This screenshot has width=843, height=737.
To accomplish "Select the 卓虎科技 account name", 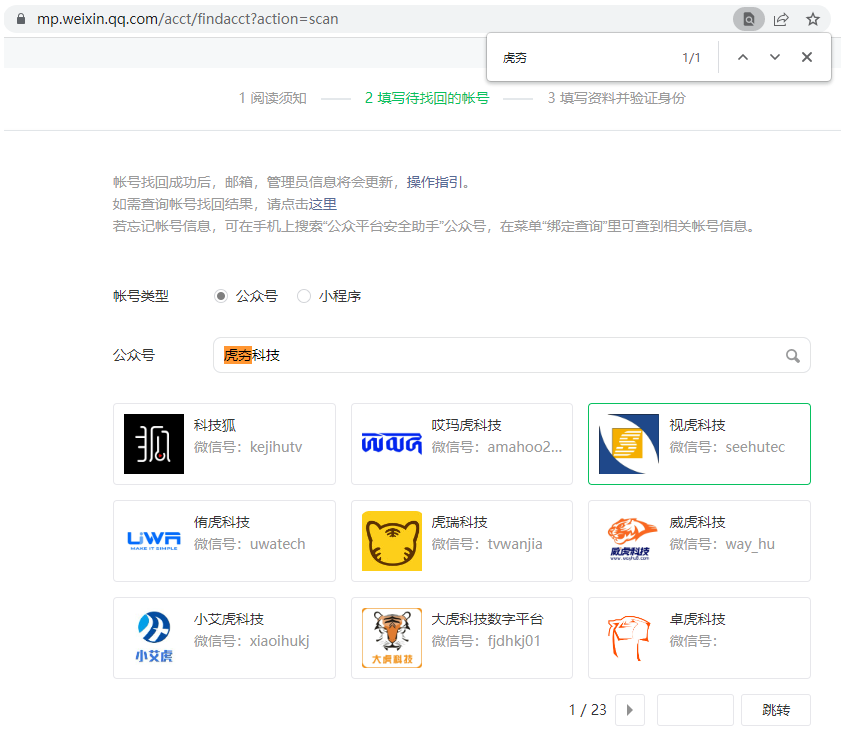I will point(697,619).
